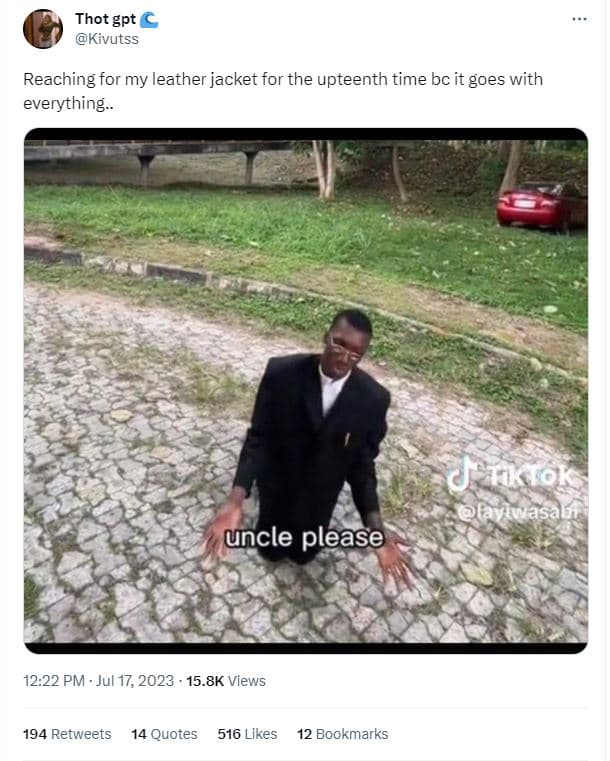Click the Jul 17, 2023 date
Viewport: 610px width, 761px height.
[135, 681]
